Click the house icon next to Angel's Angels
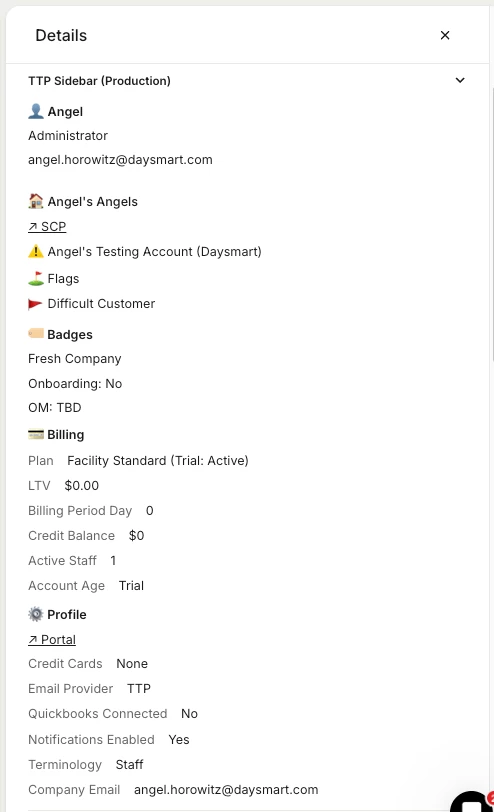 36,201
